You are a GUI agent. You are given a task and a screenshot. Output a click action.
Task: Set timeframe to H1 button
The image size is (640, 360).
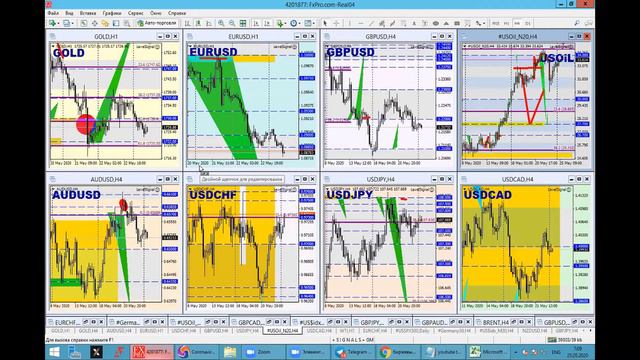point(507,23)
